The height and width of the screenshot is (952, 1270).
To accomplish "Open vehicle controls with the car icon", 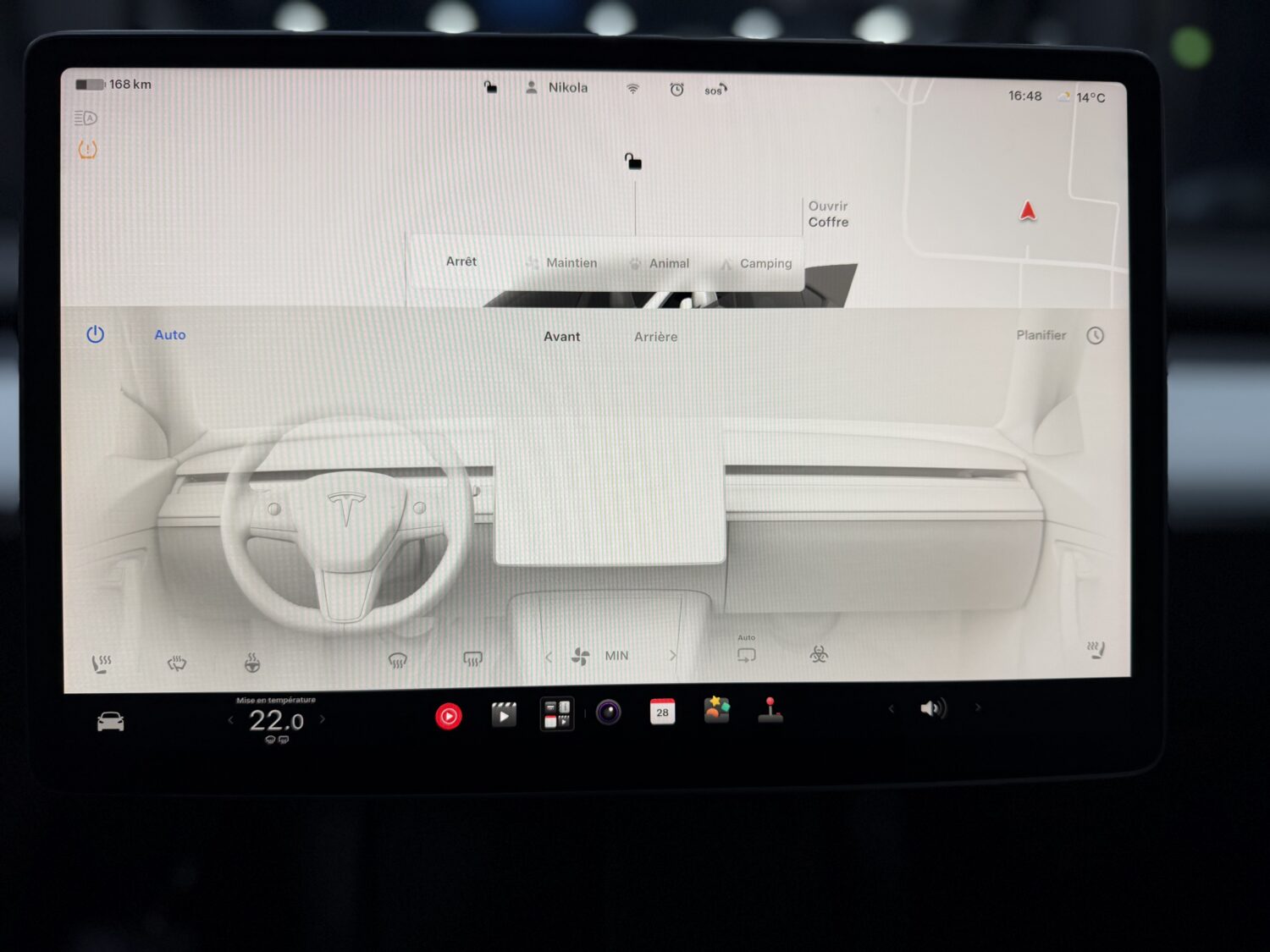I will click(110, 721).
